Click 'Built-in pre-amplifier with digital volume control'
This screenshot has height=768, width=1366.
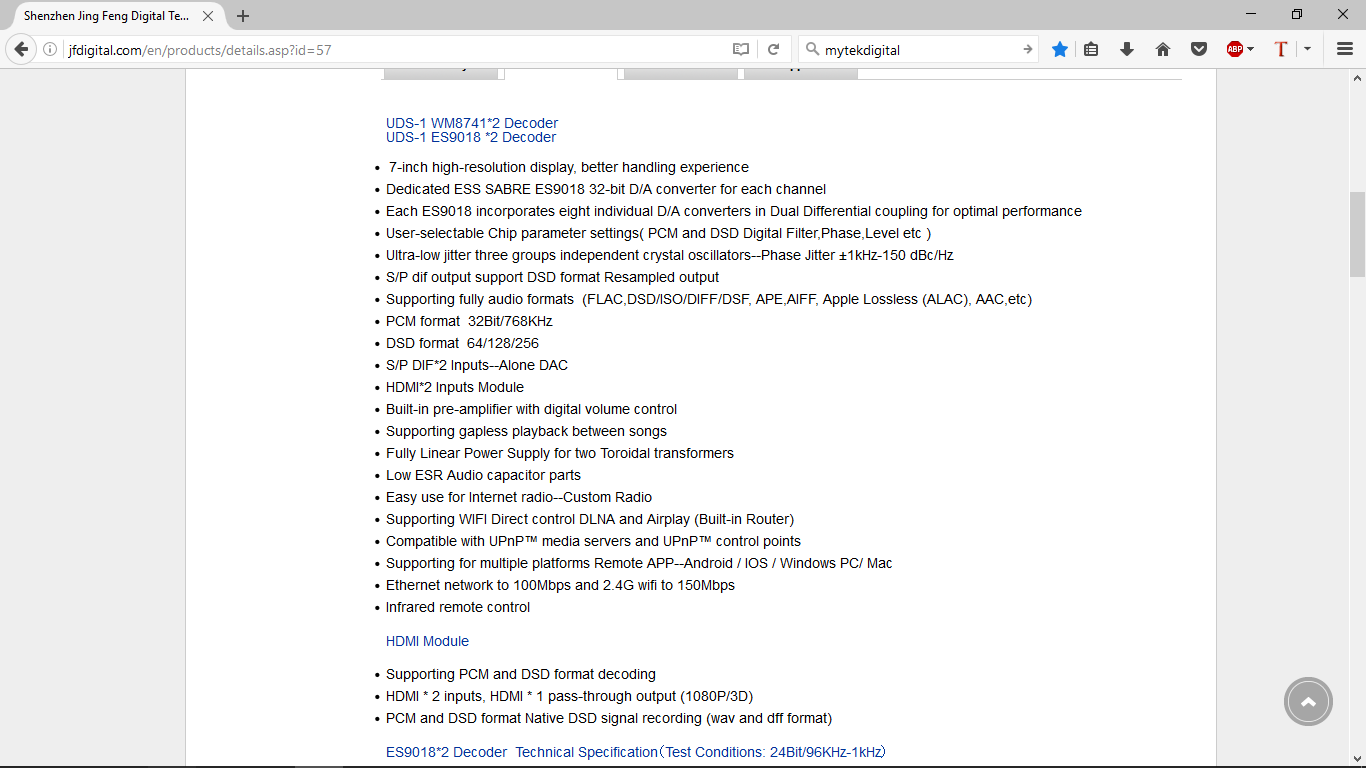tap(531, 409)
